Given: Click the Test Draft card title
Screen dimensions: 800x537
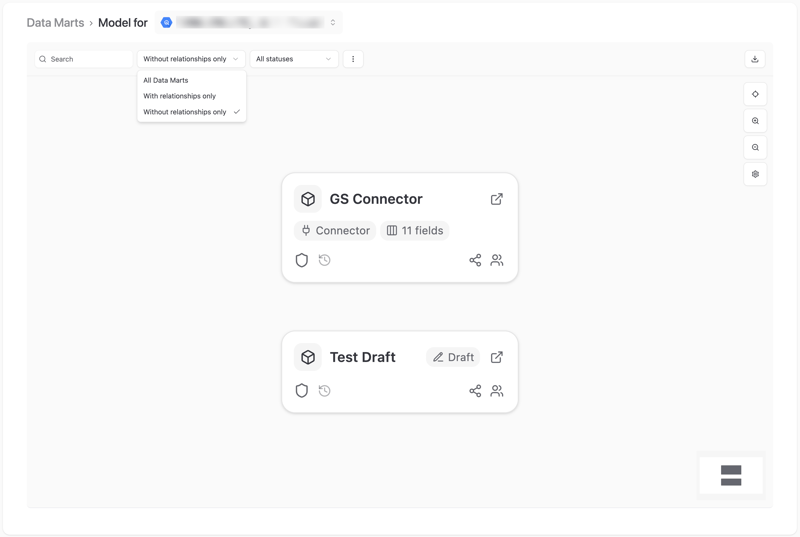Looking at the screenshot, I should pyautogui.click(x=363, y=357).
